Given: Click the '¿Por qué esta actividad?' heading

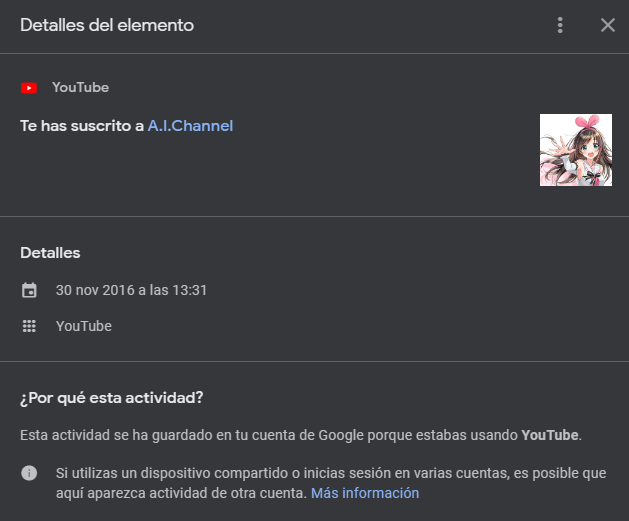Looking at the screenshot, I should (112, 398).
